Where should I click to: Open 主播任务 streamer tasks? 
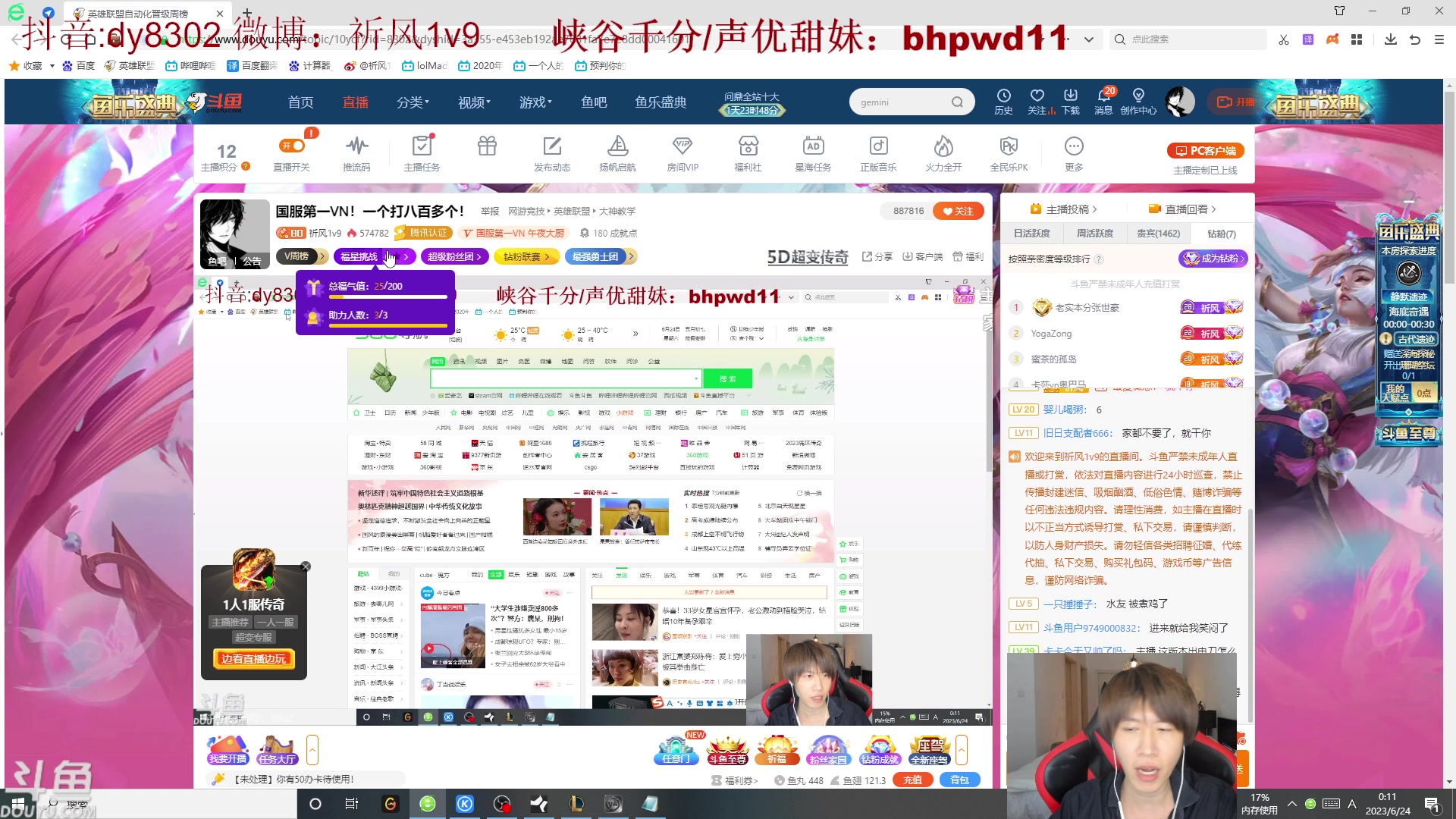422,152
